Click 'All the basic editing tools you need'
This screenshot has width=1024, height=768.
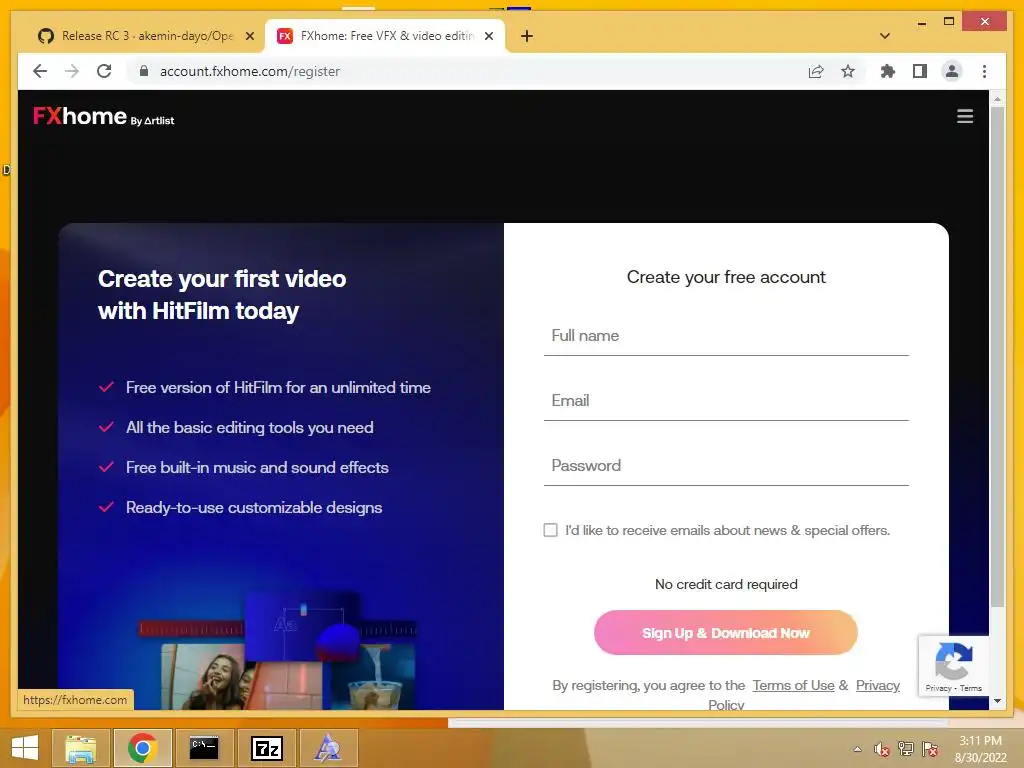pyautogui.click(x=249, y=427)
